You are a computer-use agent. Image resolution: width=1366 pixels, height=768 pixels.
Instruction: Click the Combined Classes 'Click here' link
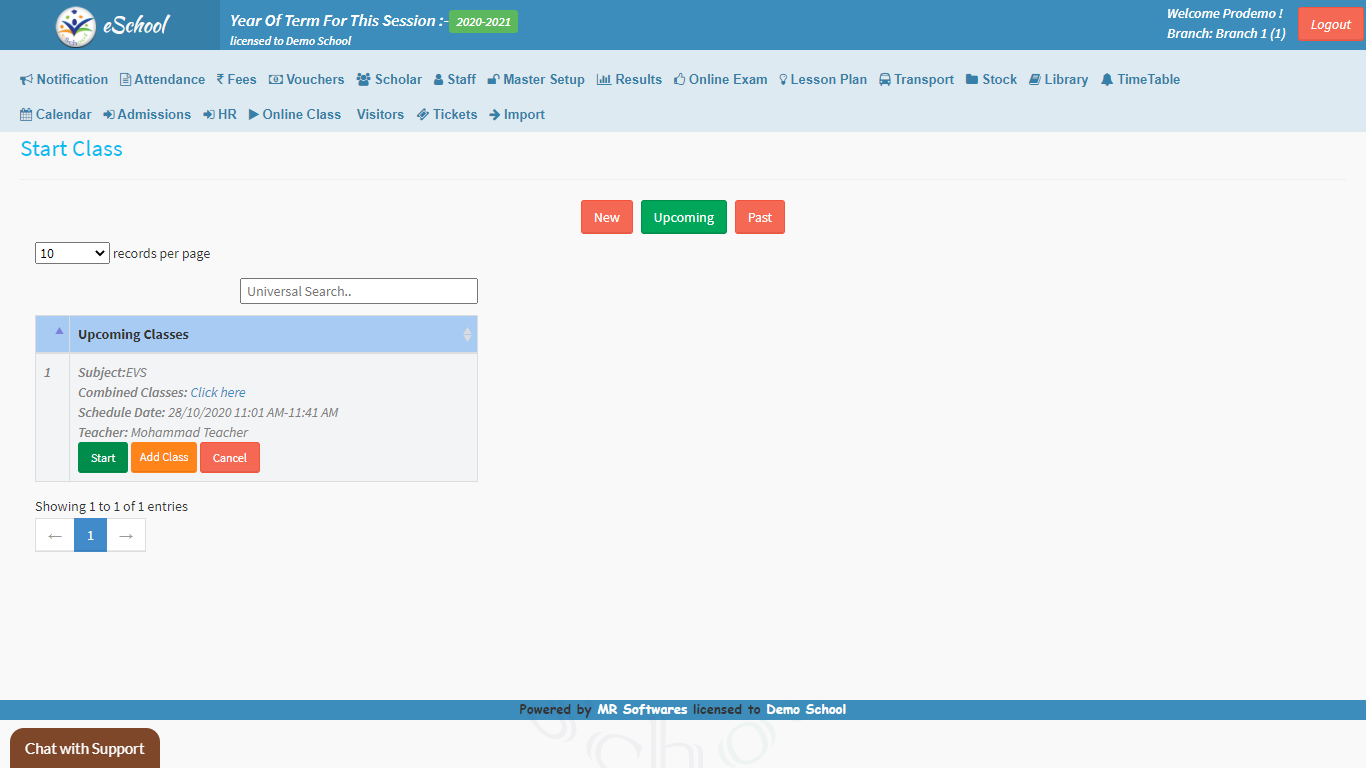pyautogui.click(x=218, y=393)
